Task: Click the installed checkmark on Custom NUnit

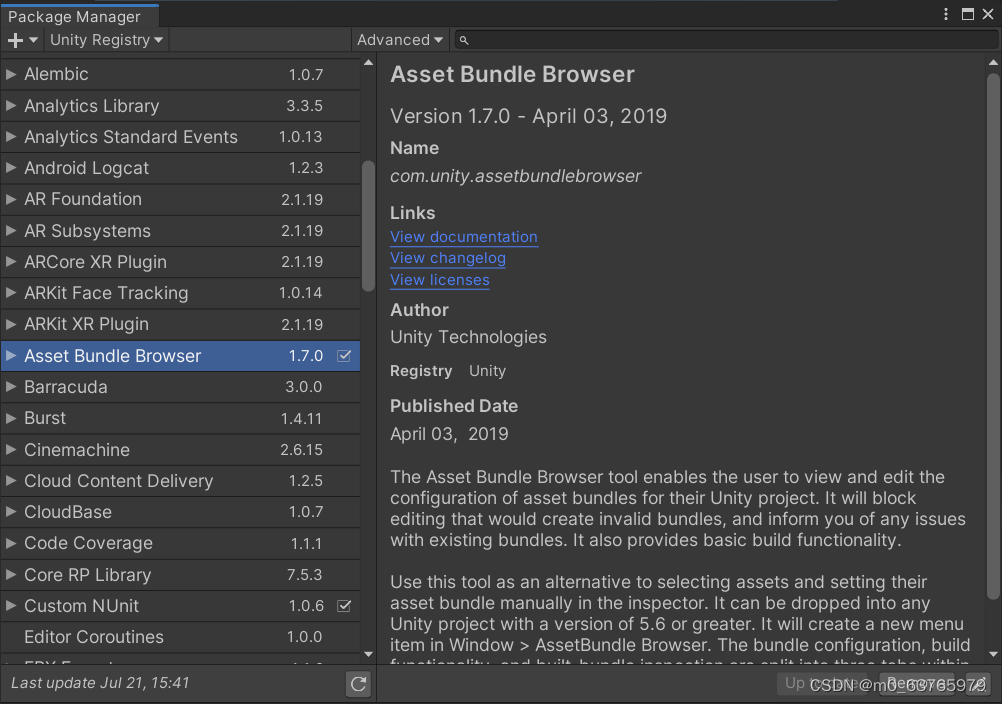Action: click(344, 606)
